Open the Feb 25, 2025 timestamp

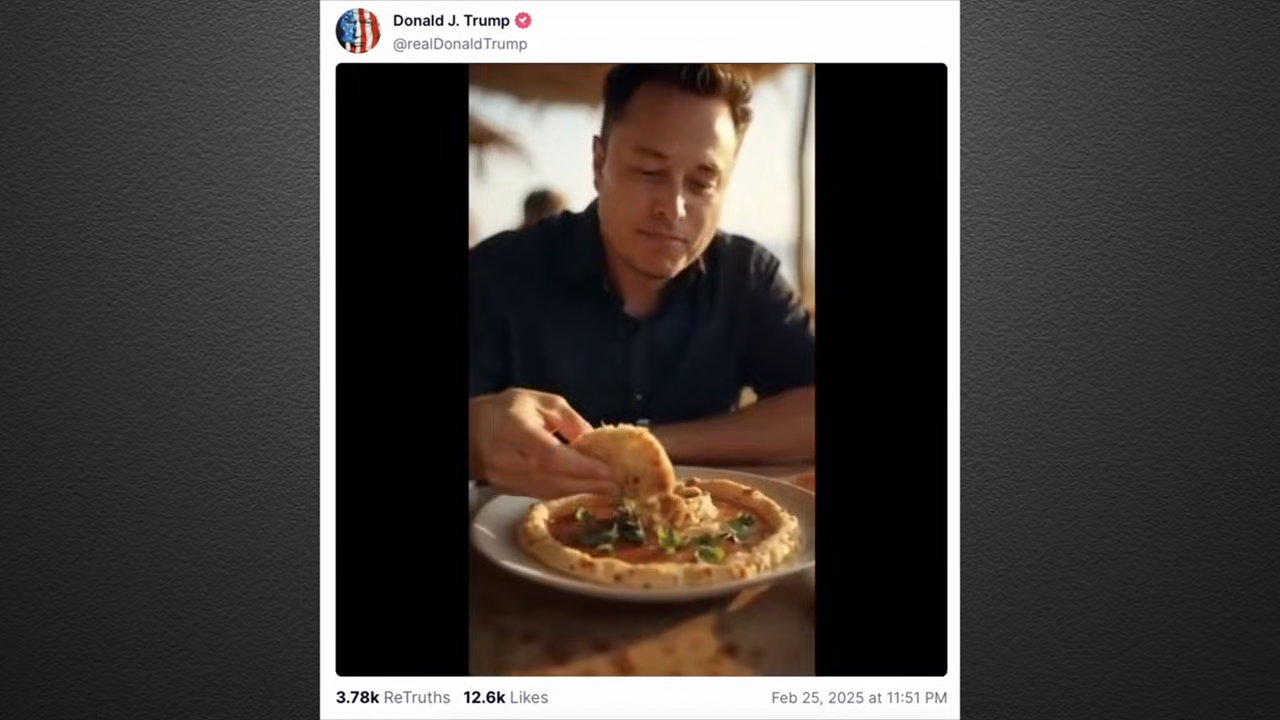click(x=858, y=698)
